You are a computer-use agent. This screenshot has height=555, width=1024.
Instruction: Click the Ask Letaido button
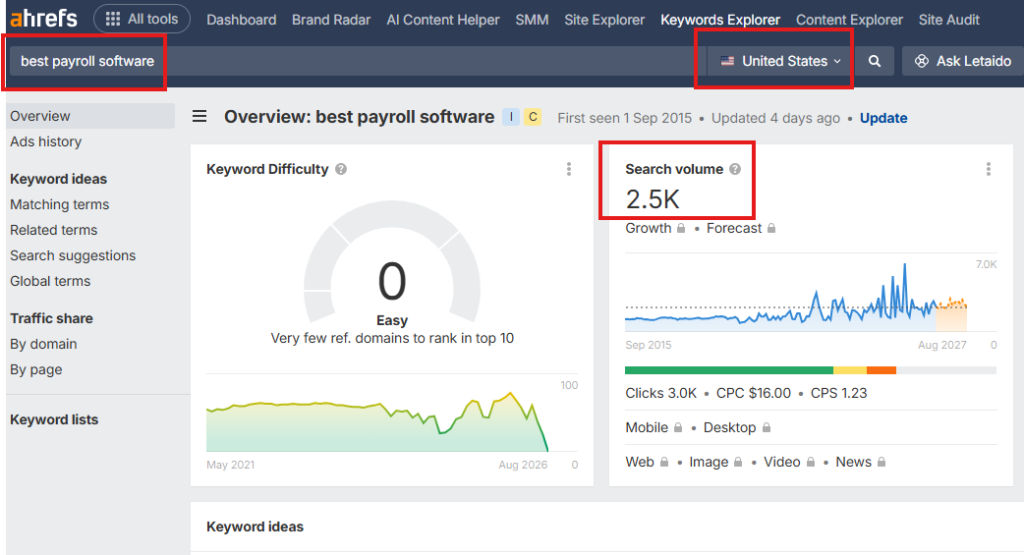click(x=963, y=61)
